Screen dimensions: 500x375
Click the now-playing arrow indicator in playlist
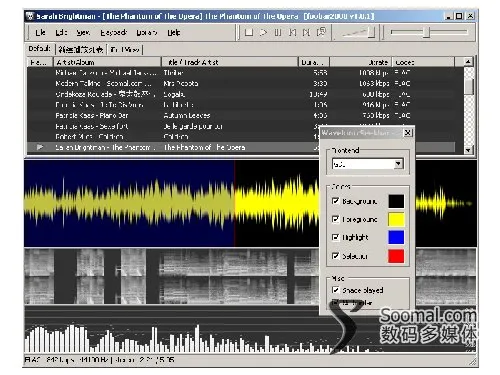click(x=40, y=147)
